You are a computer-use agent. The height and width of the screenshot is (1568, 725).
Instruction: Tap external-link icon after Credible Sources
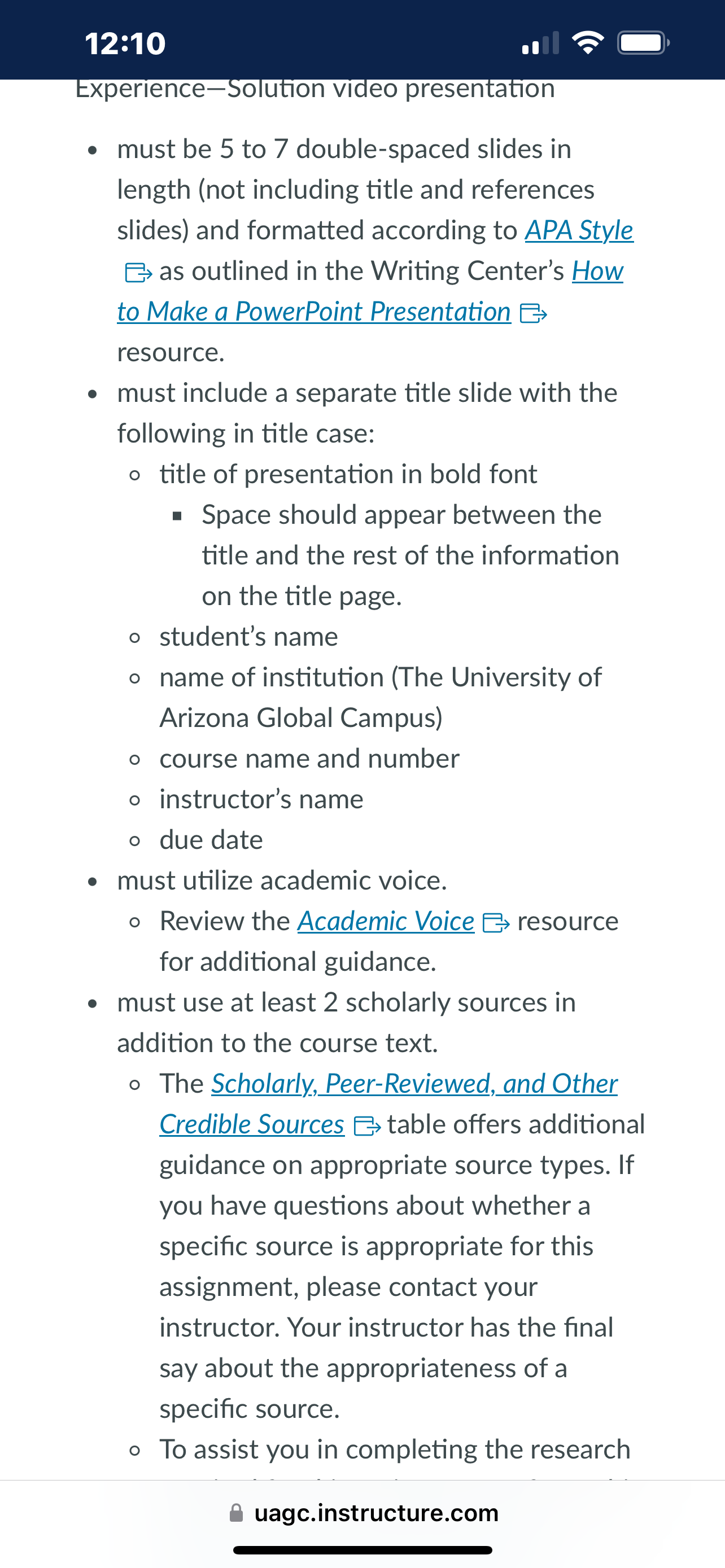pyautogui.click(x=367, y=1126)
